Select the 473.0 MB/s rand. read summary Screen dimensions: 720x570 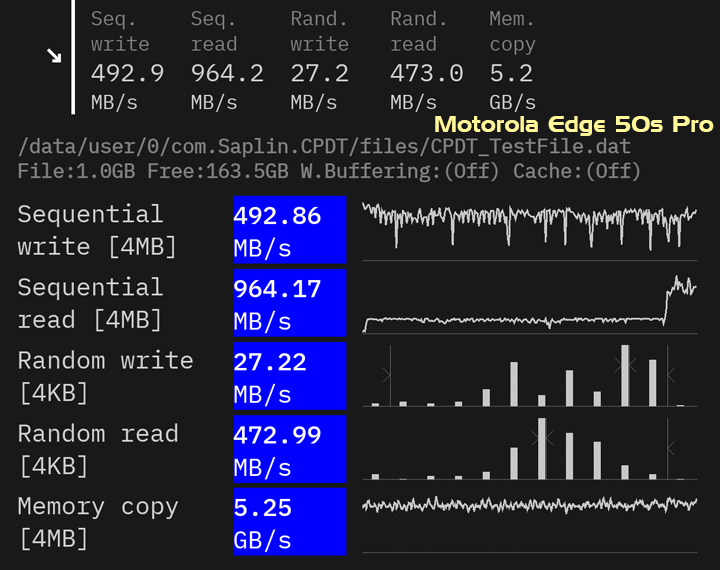pos(427,60)
